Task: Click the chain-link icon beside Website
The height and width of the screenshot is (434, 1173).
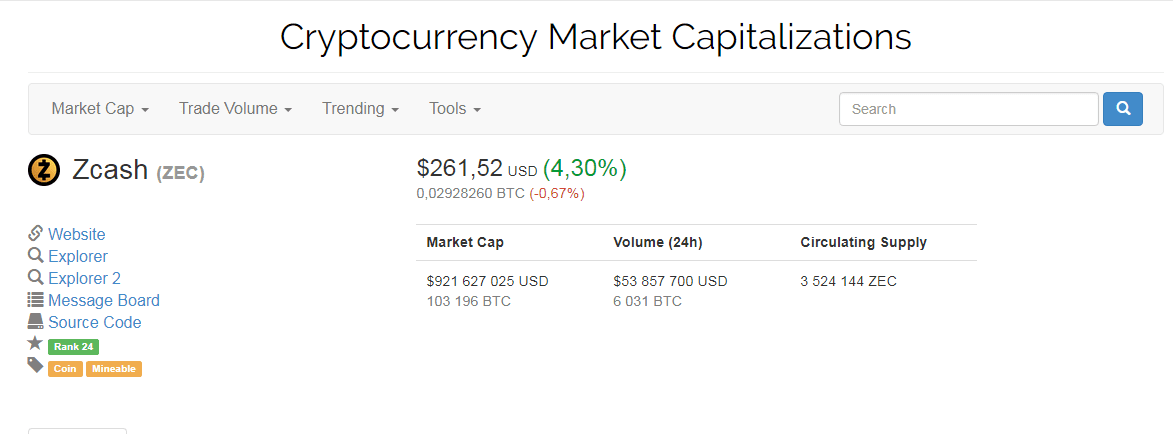Action: (36, 234)
